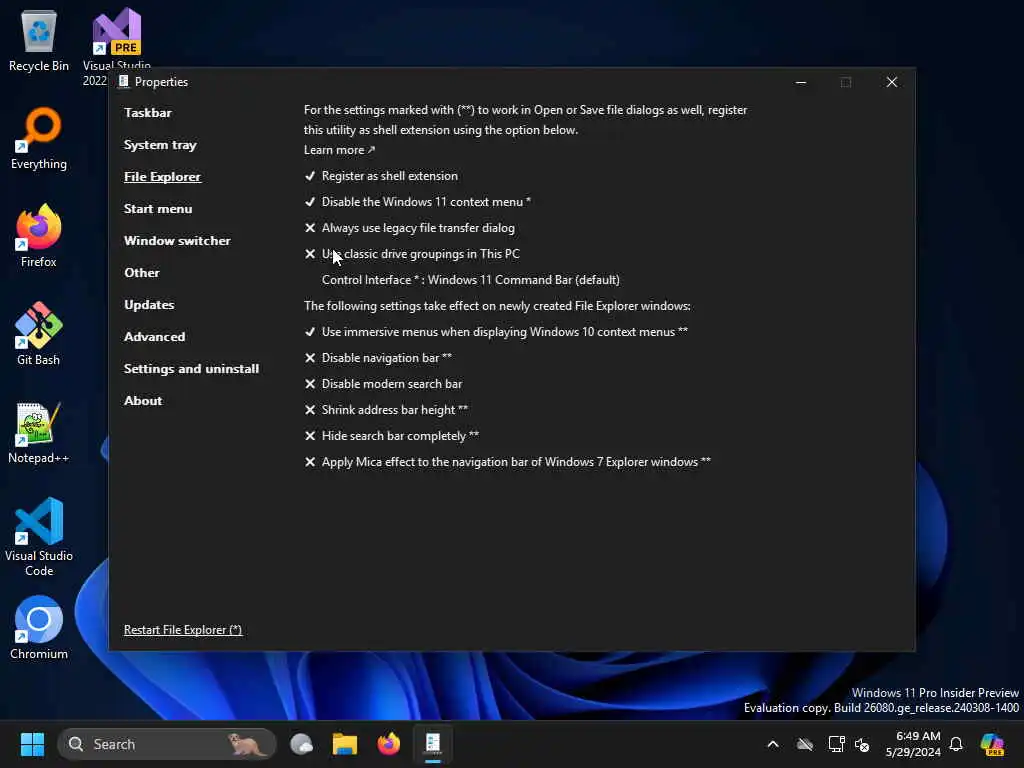Close the Properties window

(x=891, y=82)
